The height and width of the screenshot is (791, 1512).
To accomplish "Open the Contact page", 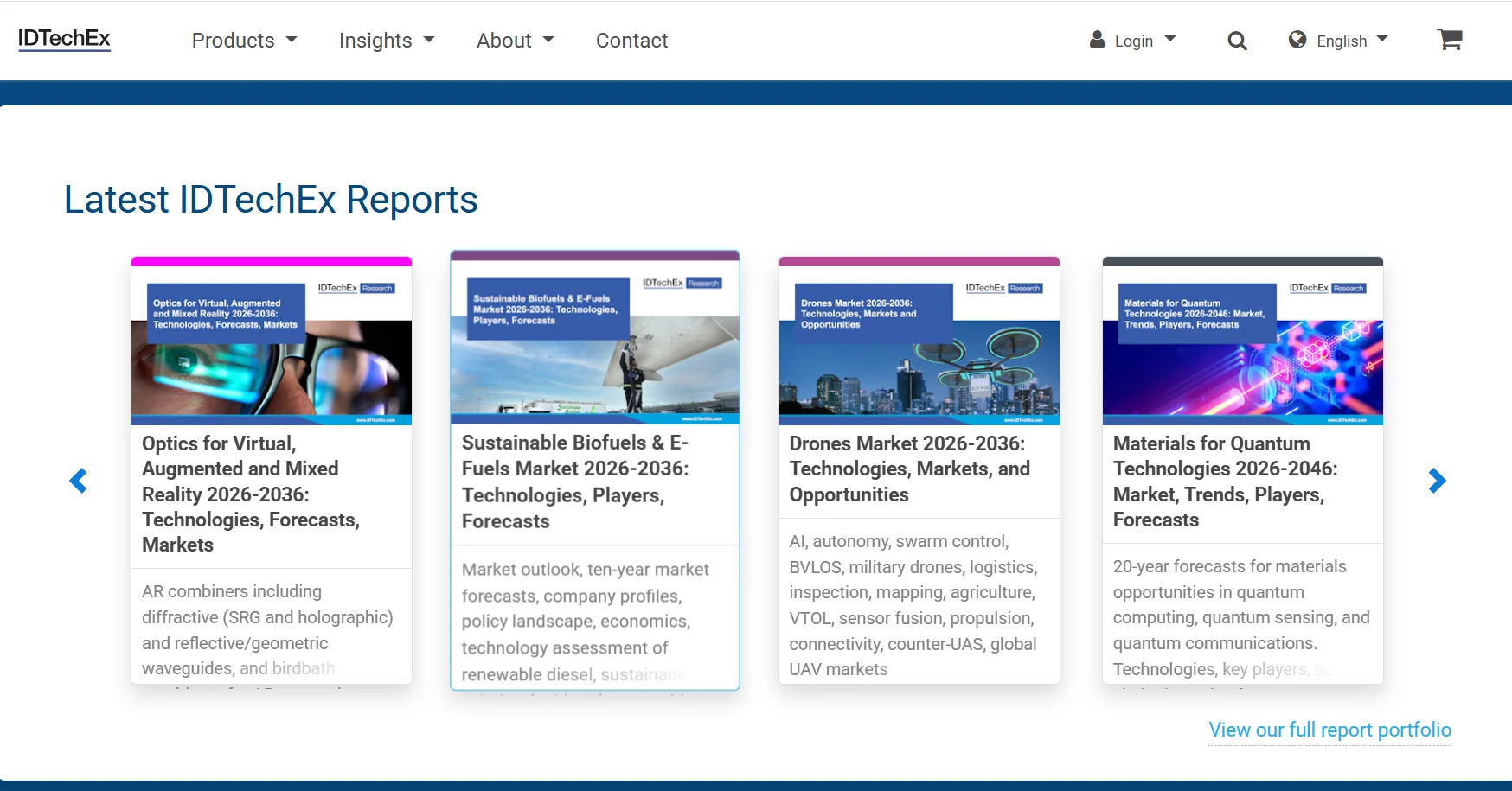I will click(x=631, y=41).
